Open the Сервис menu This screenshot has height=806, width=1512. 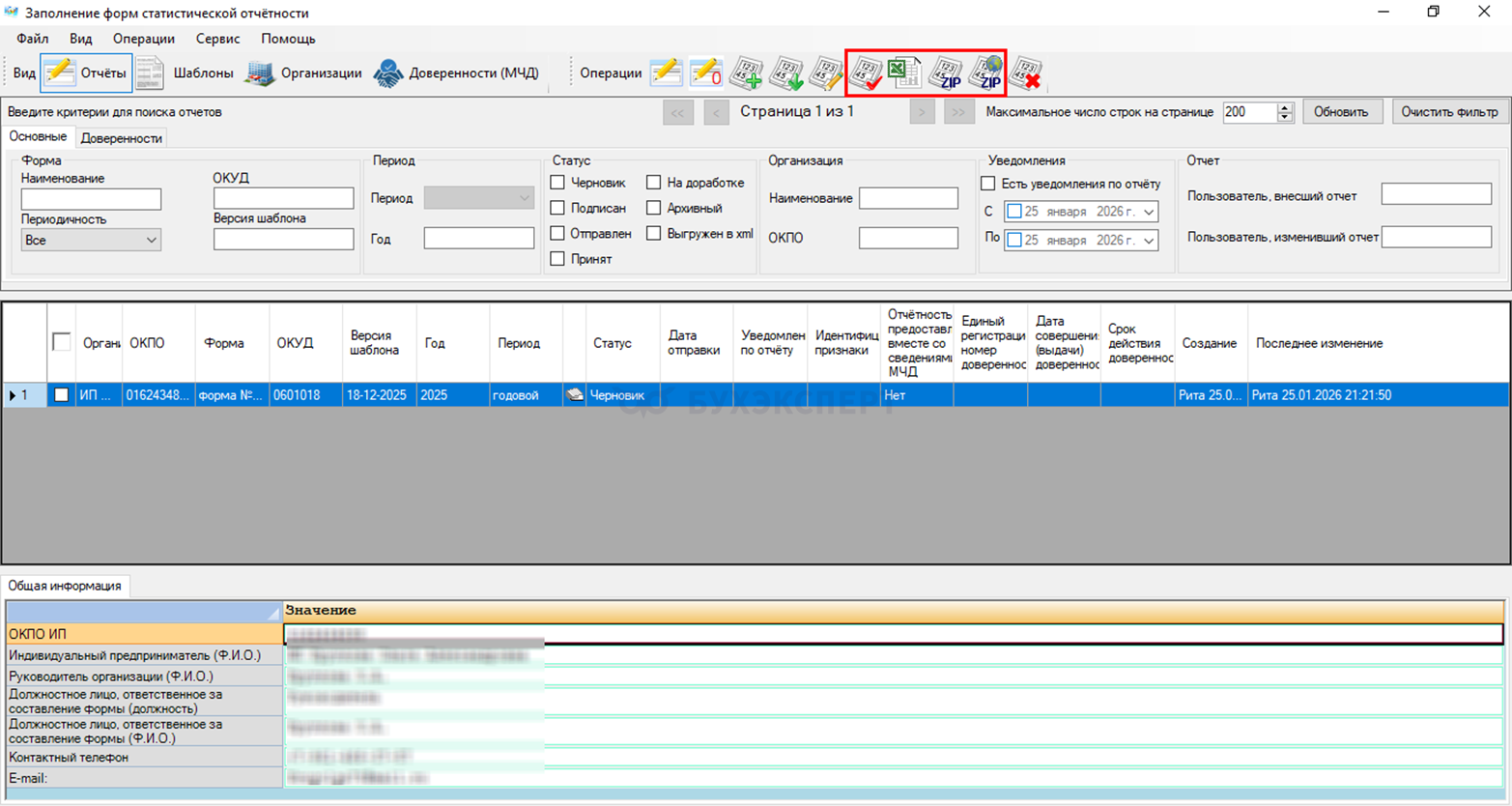(x=217, y=39)
